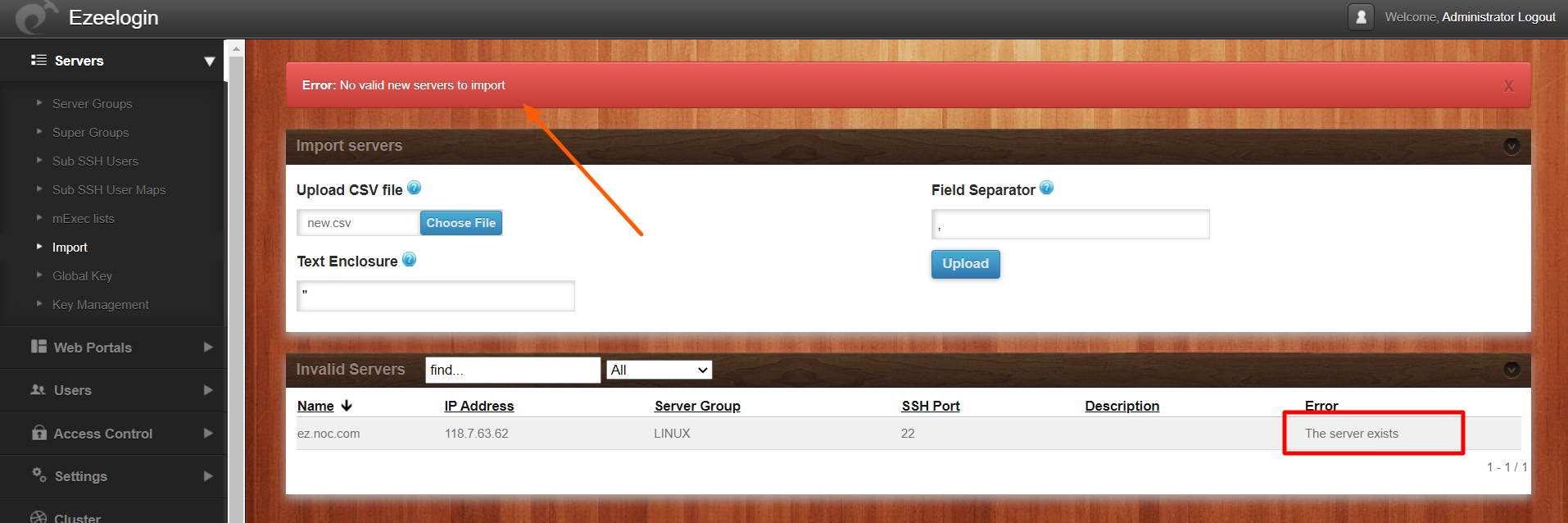Open the All filter dropdown
This screenshot has width=1568, height=523.
tap(659, 370)
